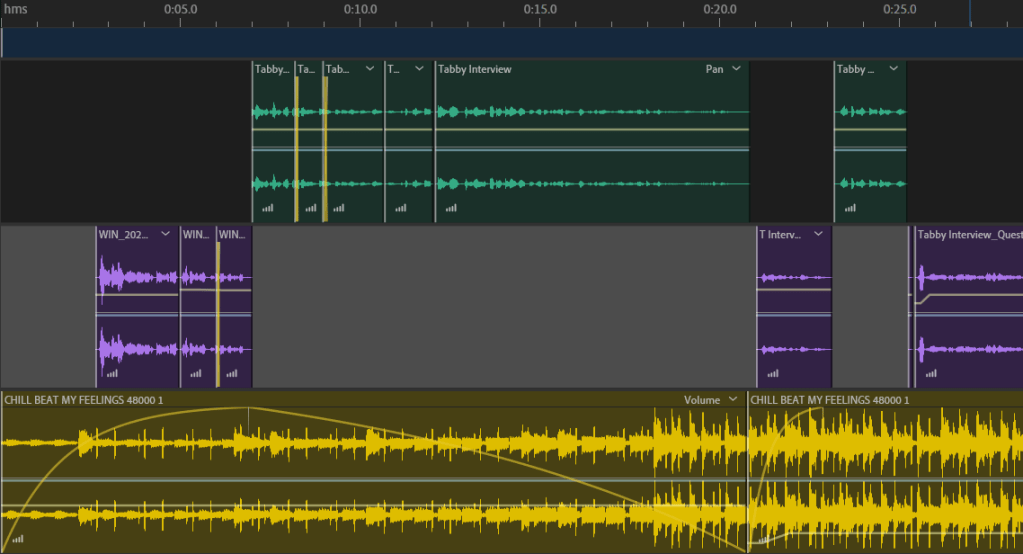Expand dropdown arrow on T Interv clip

pos(819,235)
